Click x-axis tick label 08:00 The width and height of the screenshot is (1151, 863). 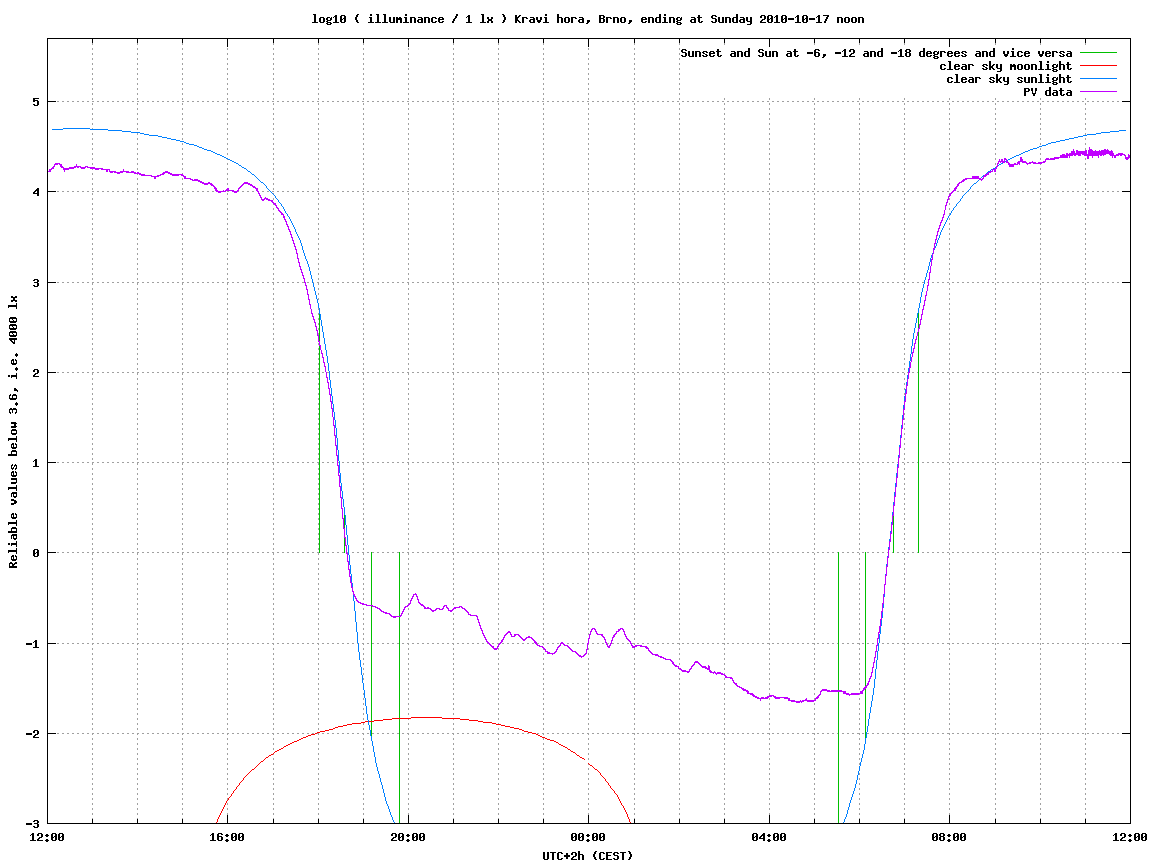coord(949,837)
